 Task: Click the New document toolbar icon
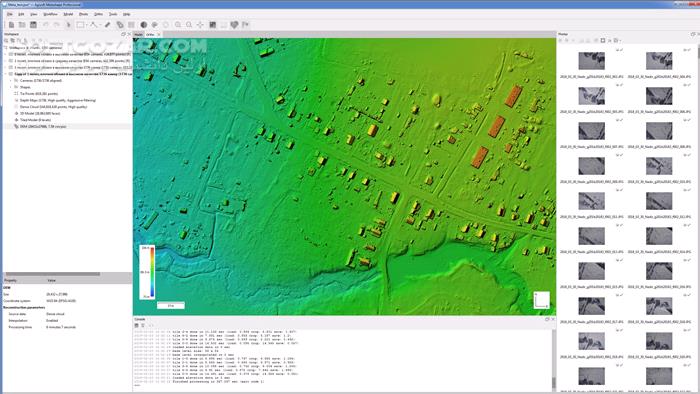pos(11,25)
